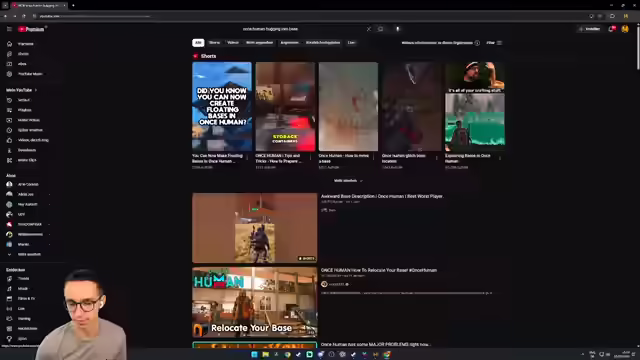
Task: Click the page vertical scrollbar
Action: pos(638,47)
